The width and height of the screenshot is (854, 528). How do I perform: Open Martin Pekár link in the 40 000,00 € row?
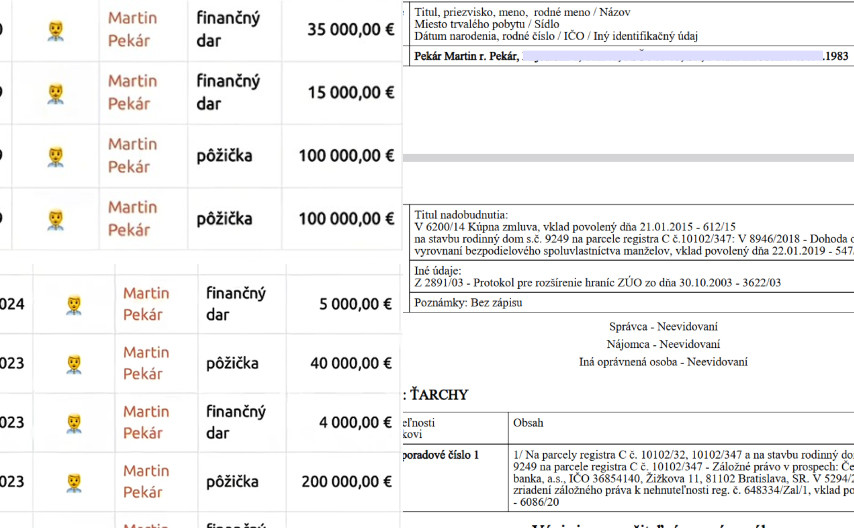[x=146, y=363]
